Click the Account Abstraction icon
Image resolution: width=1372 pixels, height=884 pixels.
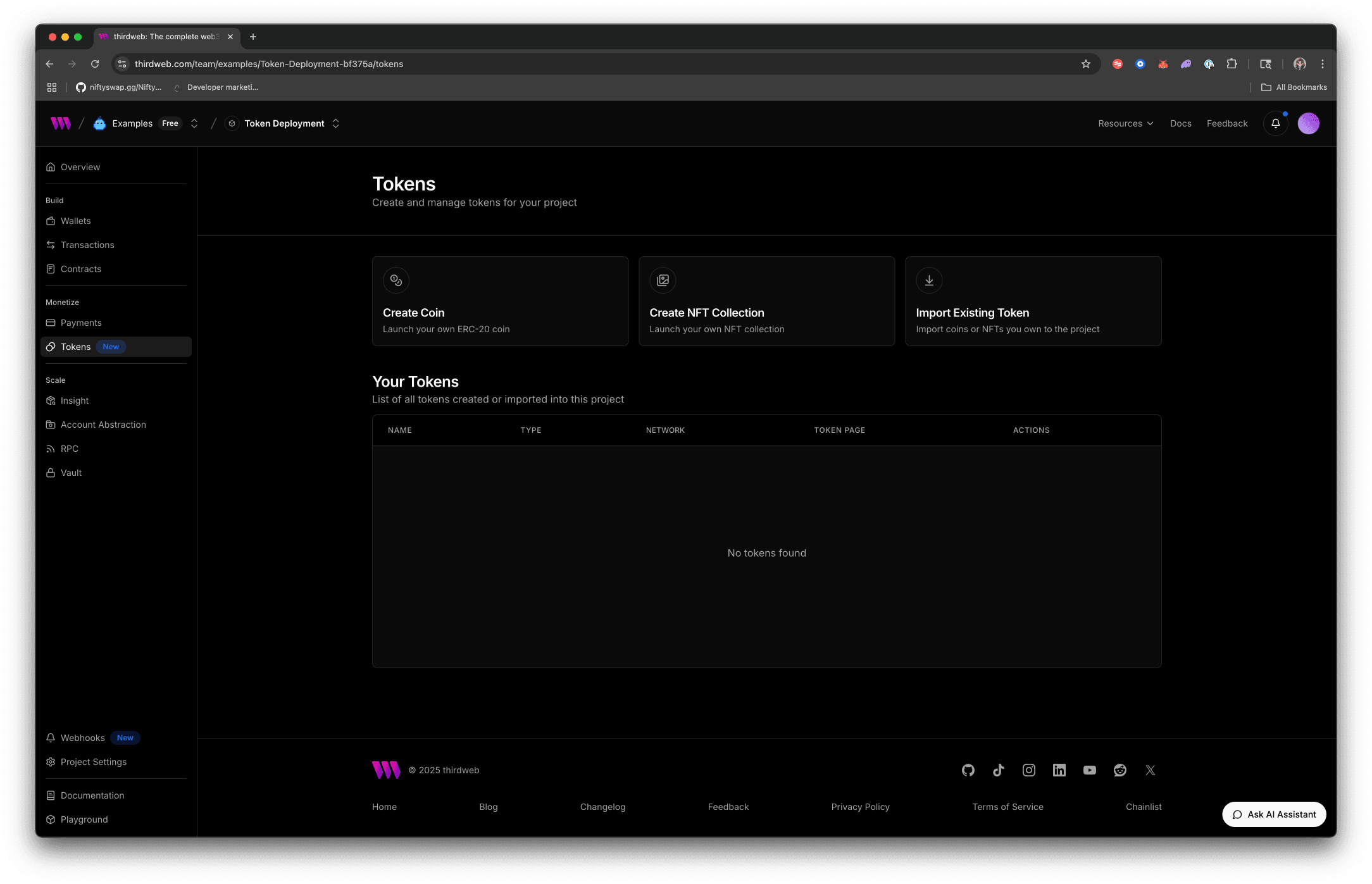pyautogui.click(x=51, y=425)
